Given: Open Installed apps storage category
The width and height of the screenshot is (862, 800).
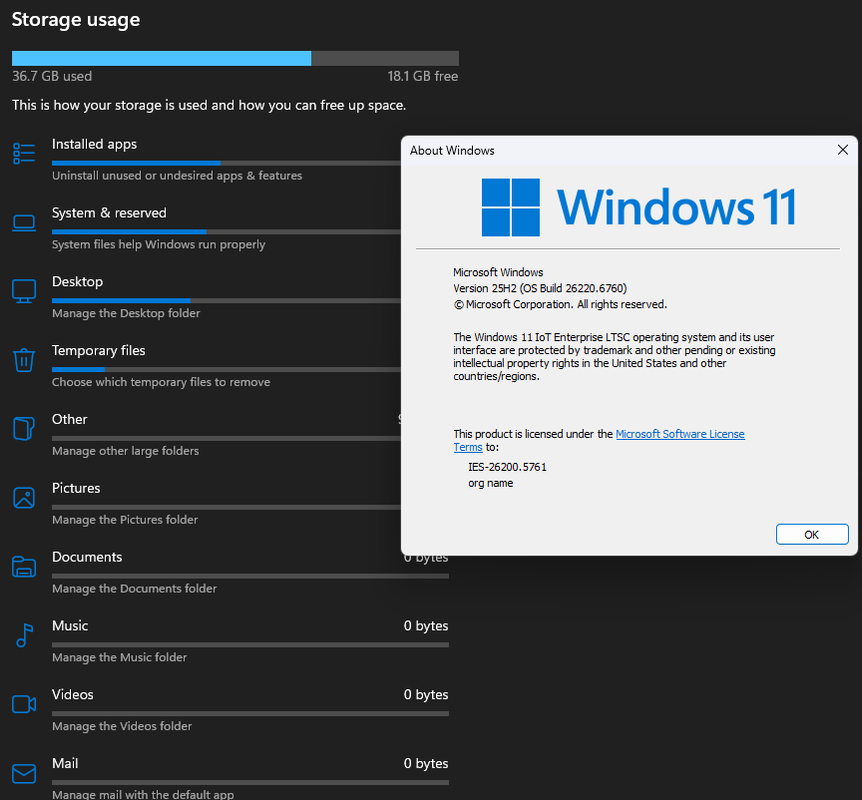Looking at the screenshot, I should pyautogui.click(x=231, y=159).
